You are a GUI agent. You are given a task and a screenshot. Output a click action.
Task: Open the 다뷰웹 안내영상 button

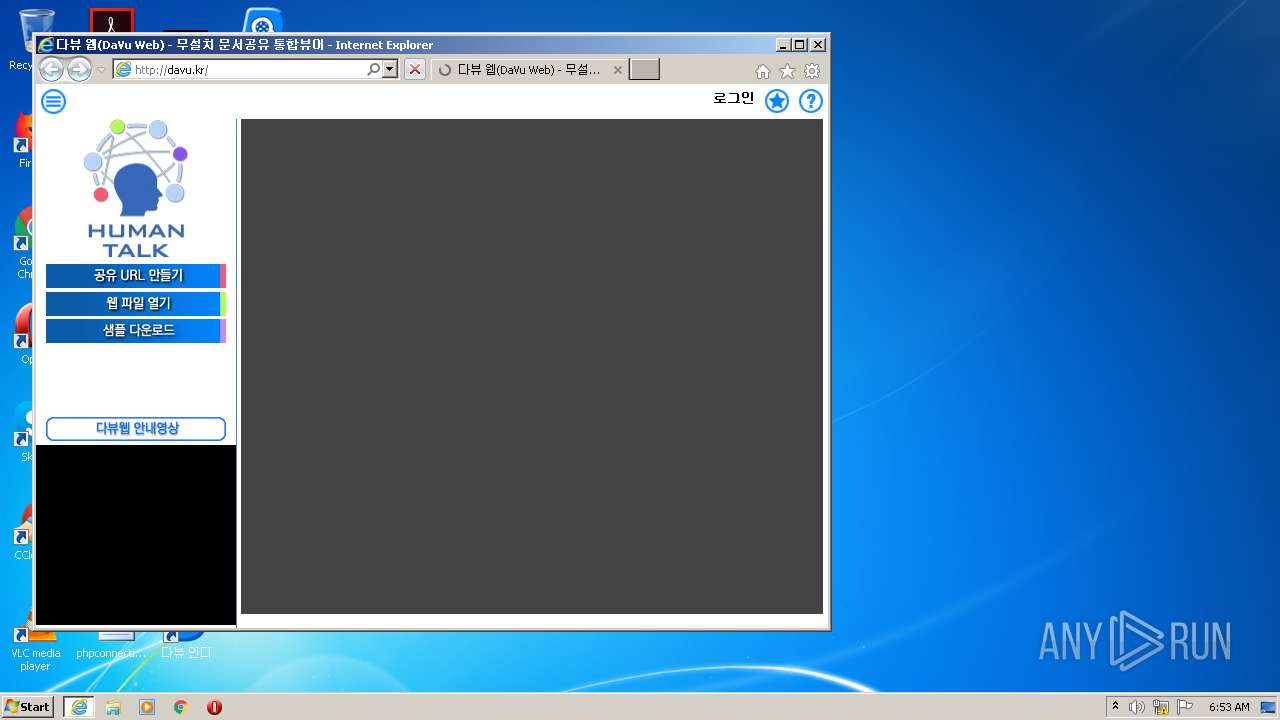point(136,429)
